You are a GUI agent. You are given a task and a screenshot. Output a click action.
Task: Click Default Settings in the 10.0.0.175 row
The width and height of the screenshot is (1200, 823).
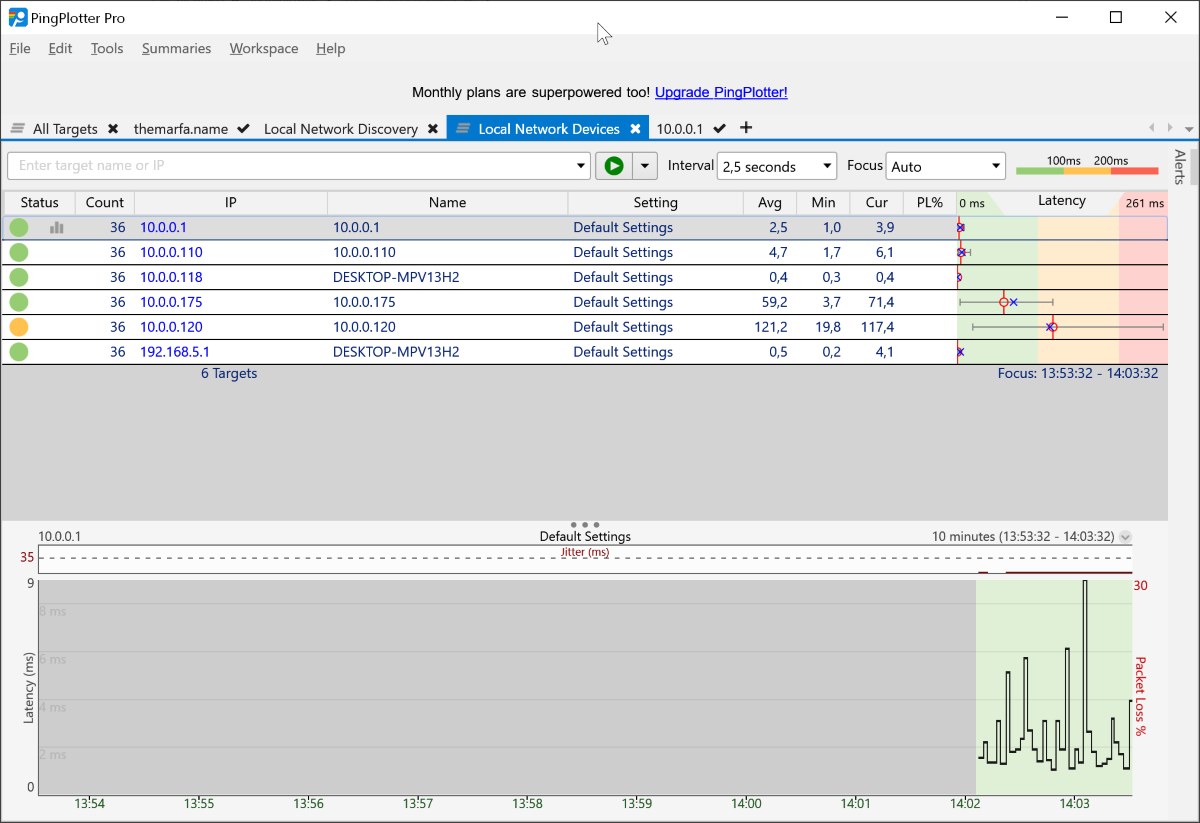click(623, 302)
